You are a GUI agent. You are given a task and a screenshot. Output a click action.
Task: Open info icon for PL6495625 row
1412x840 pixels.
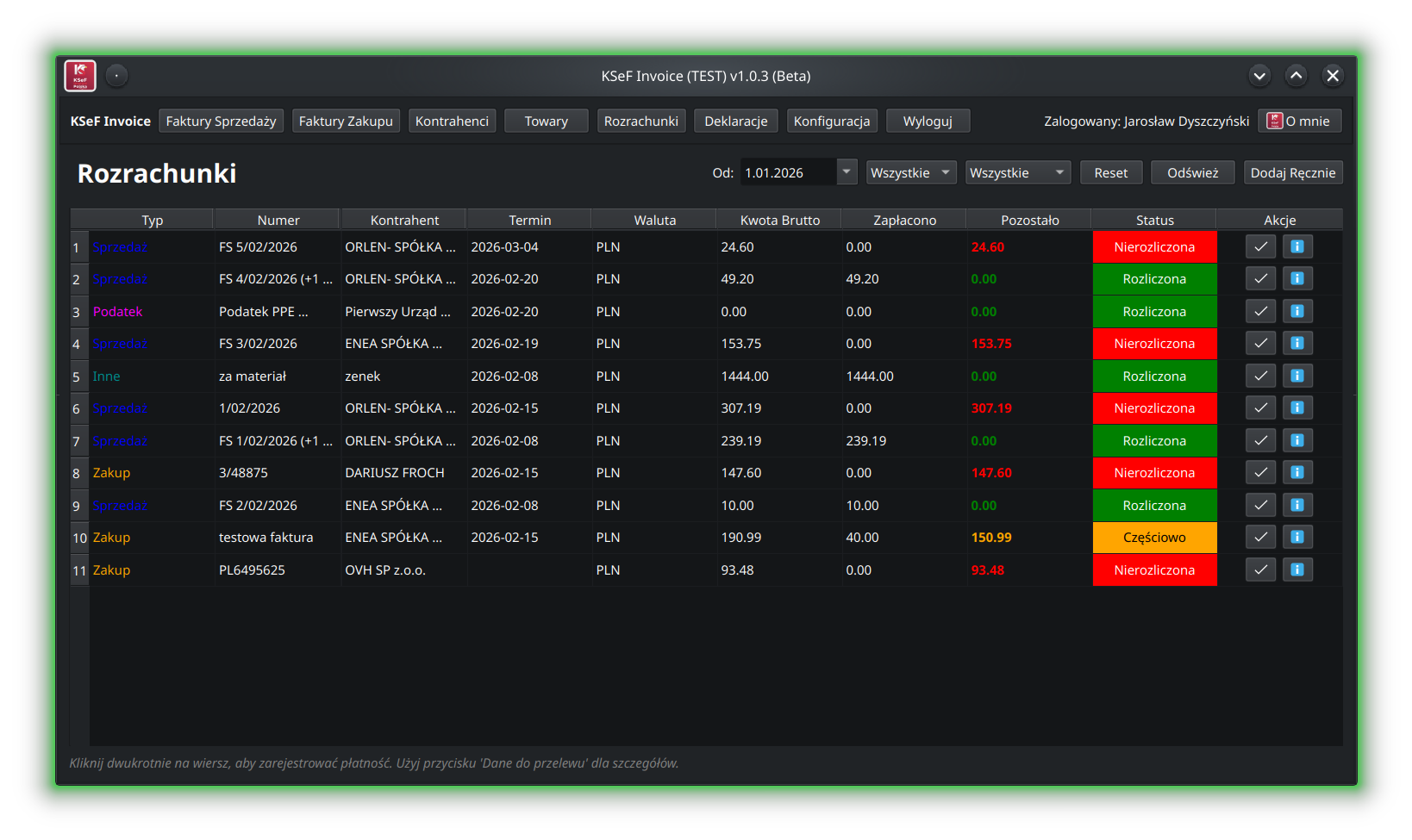click(1297, 569)
